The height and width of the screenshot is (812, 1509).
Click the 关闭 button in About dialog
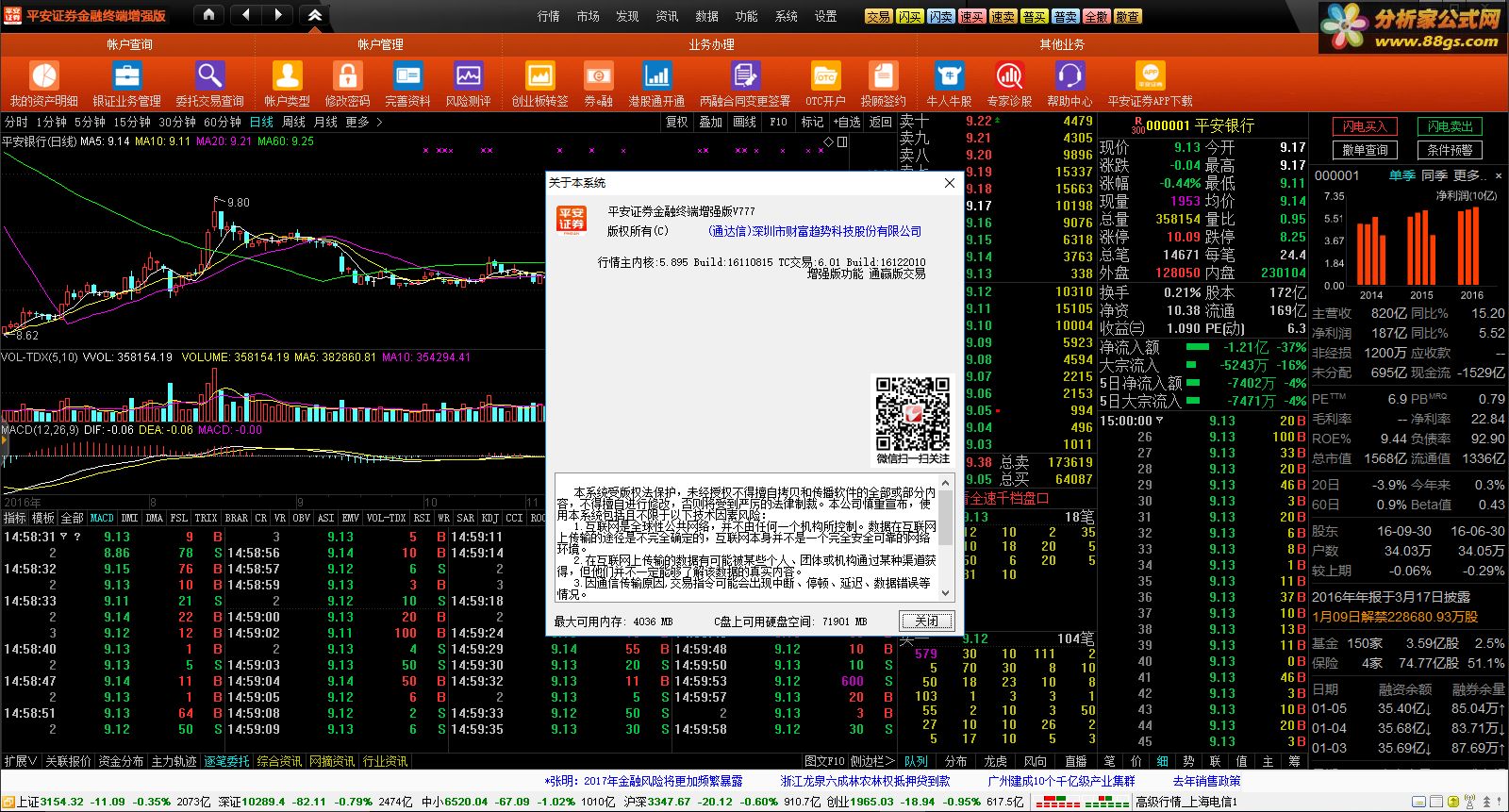pos(927,621)
